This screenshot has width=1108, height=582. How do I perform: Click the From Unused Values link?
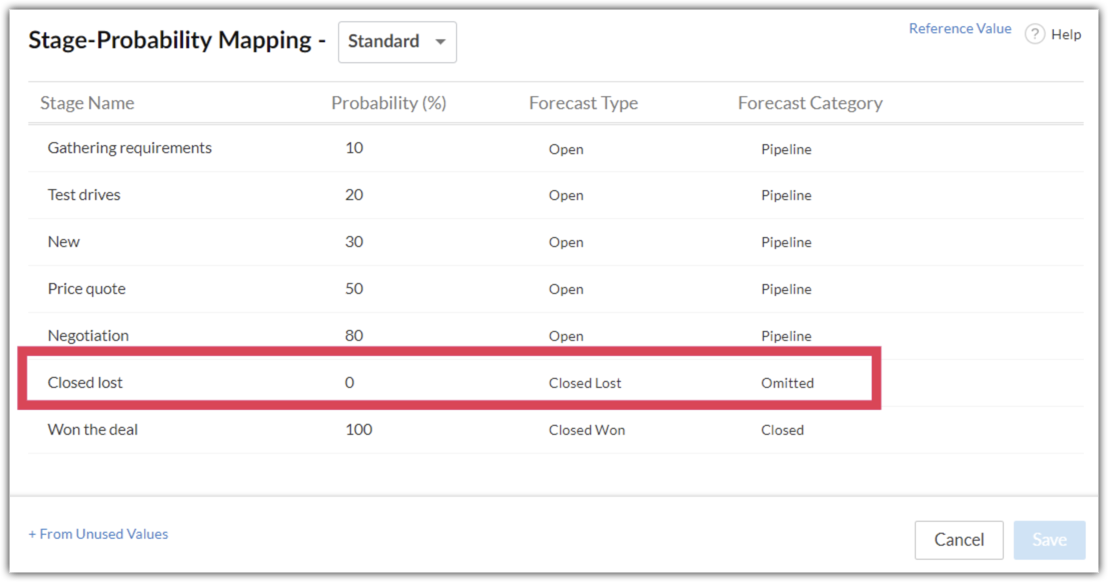pyautogui.click(x=98, y=534)
